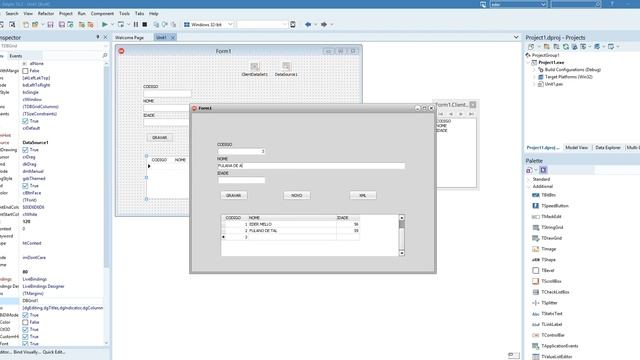Toggle the True checkbox for the CustomHint property
640x360 pixels.
tap(25, 337)
